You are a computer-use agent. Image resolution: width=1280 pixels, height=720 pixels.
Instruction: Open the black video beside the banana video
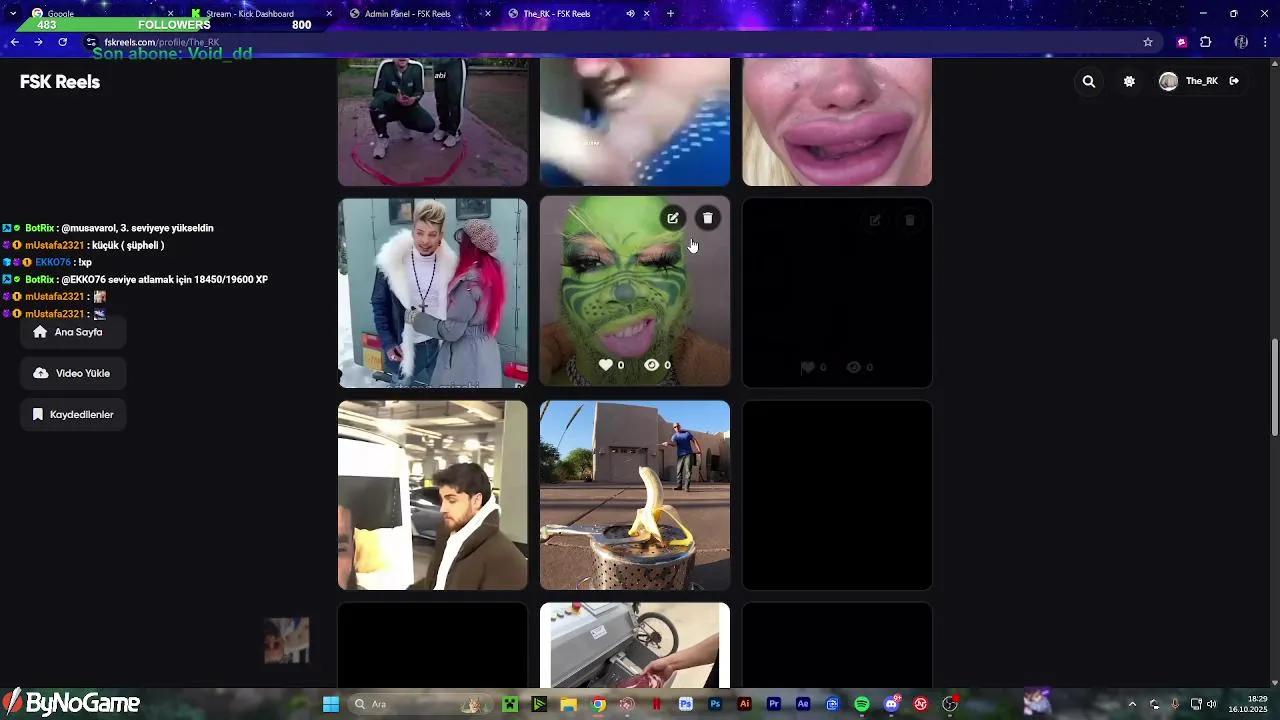837,495
